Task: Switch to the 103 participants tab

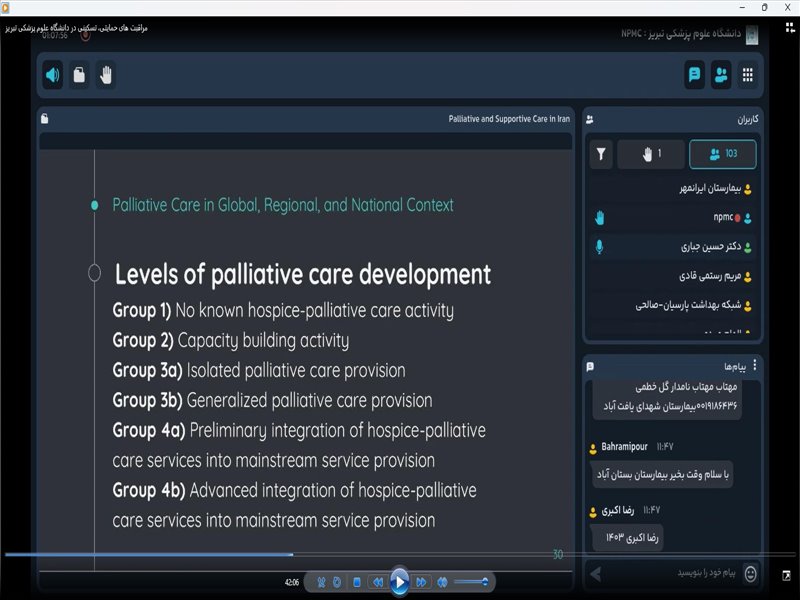Action: (x=722, y=155)
